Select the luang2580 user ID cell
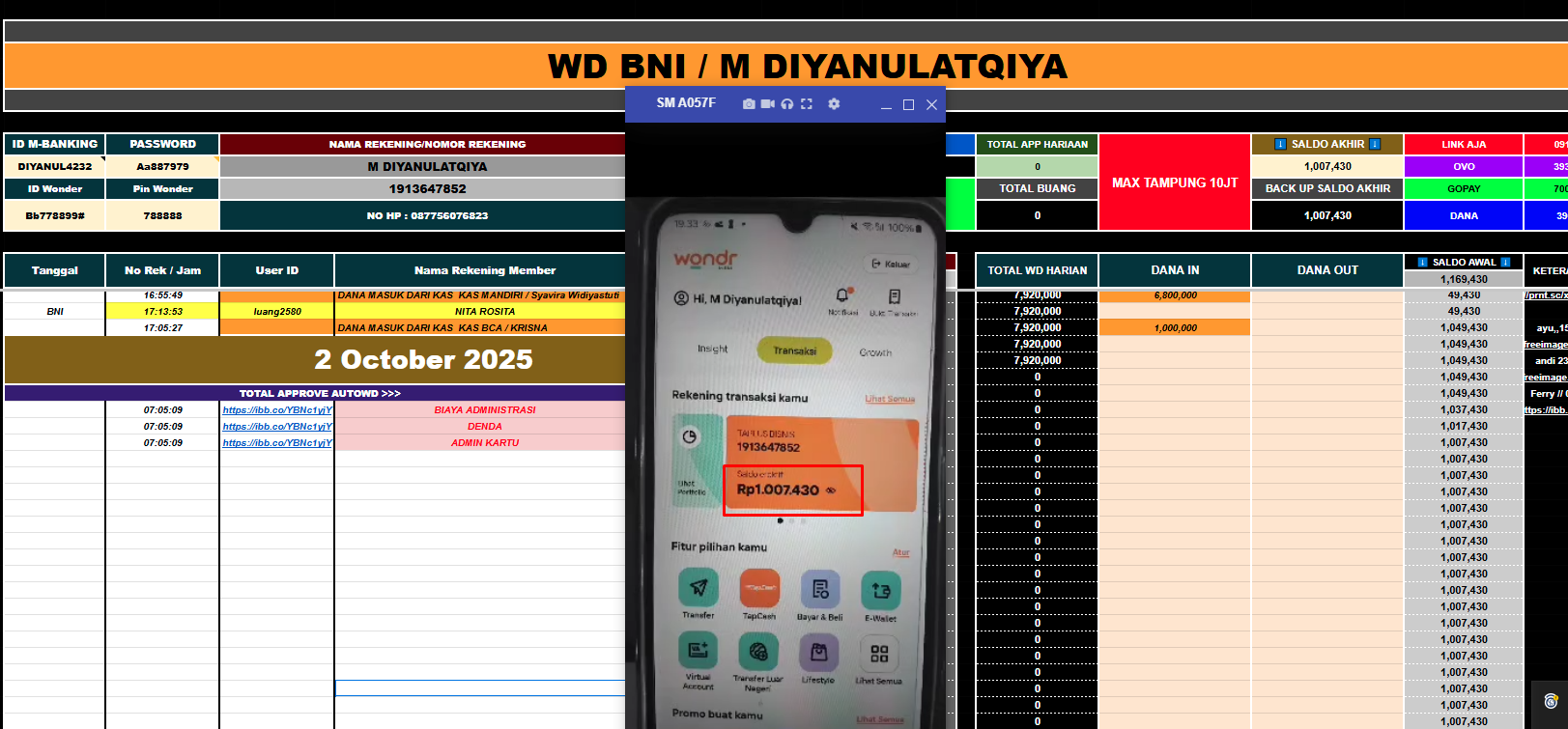 click(x=277, y=311)
